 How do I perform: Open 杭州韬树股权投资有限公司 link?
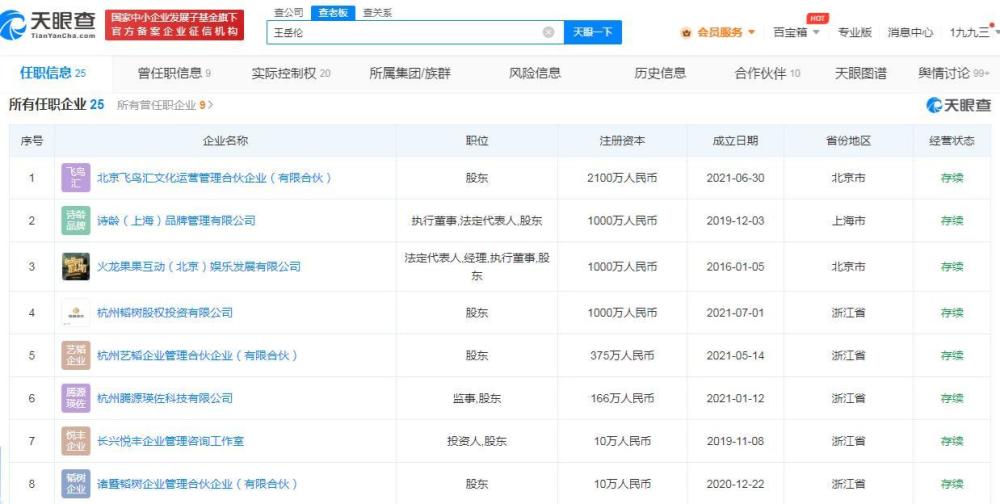[165, 313]
